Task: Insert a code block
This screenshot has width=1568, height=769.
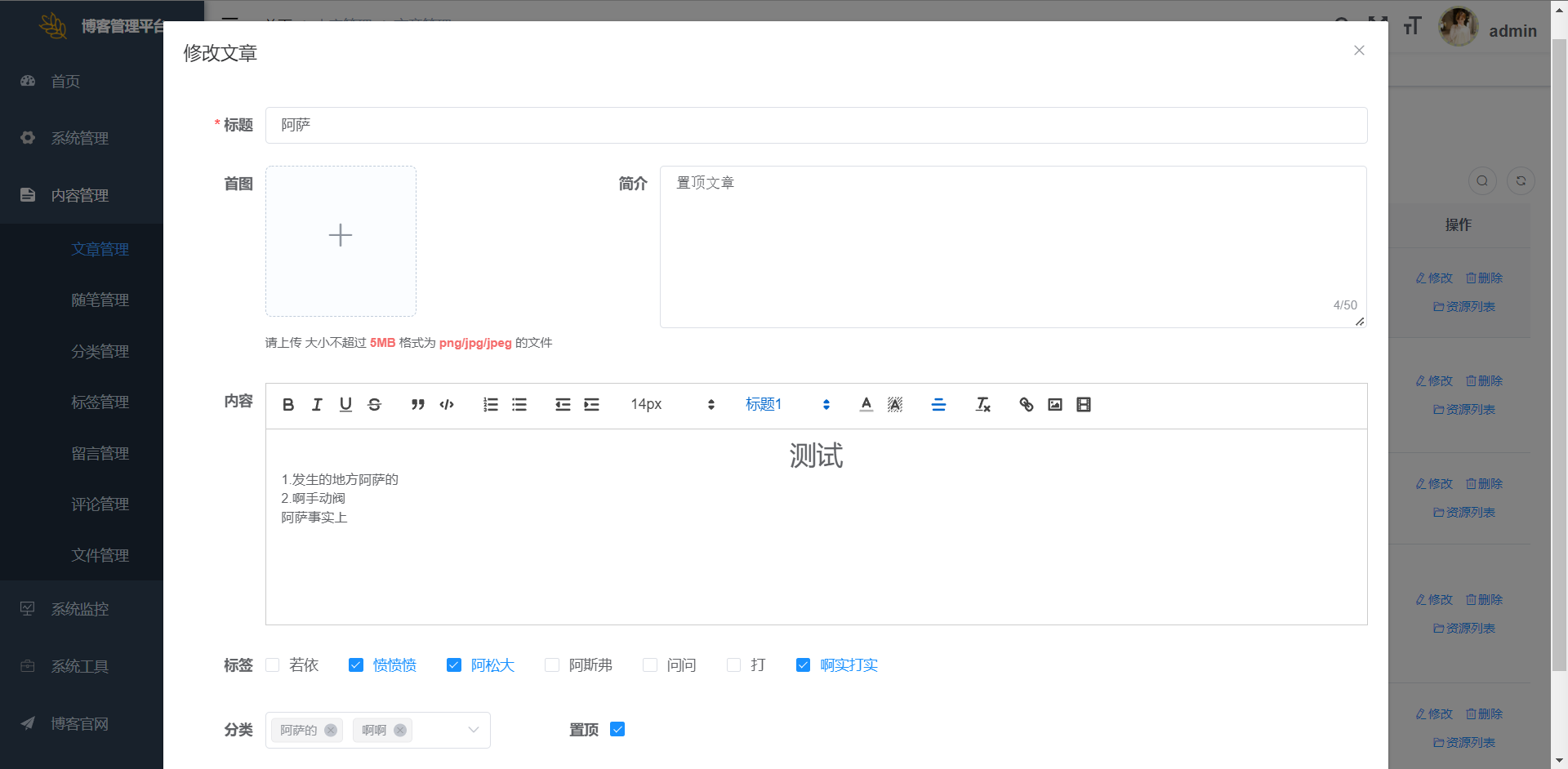Action: point(447,405)
